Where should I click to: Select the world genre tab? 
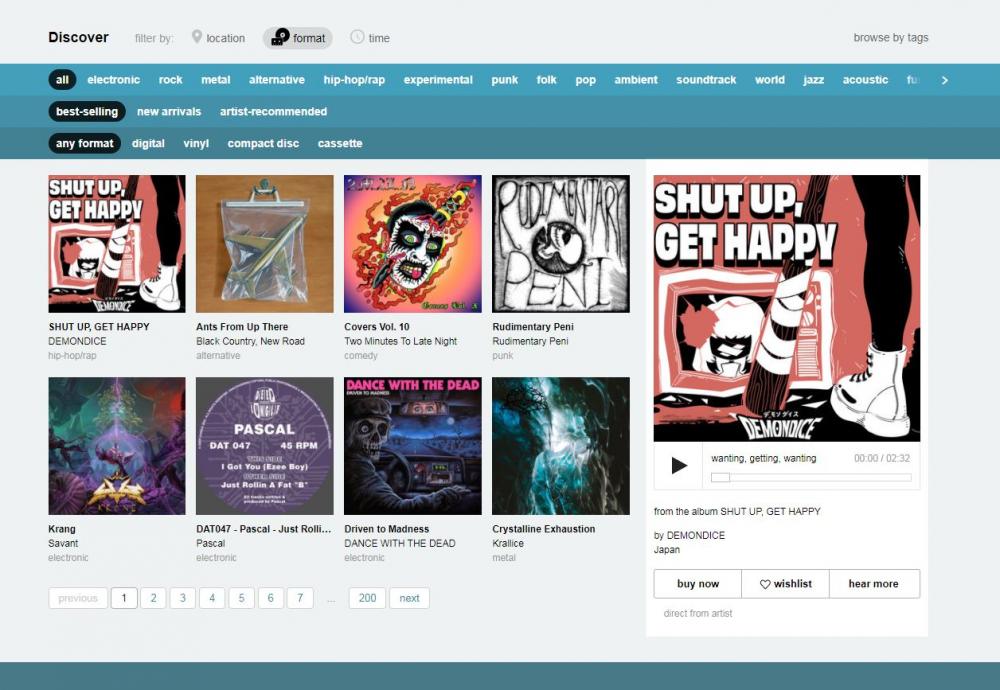coord(770,80)
